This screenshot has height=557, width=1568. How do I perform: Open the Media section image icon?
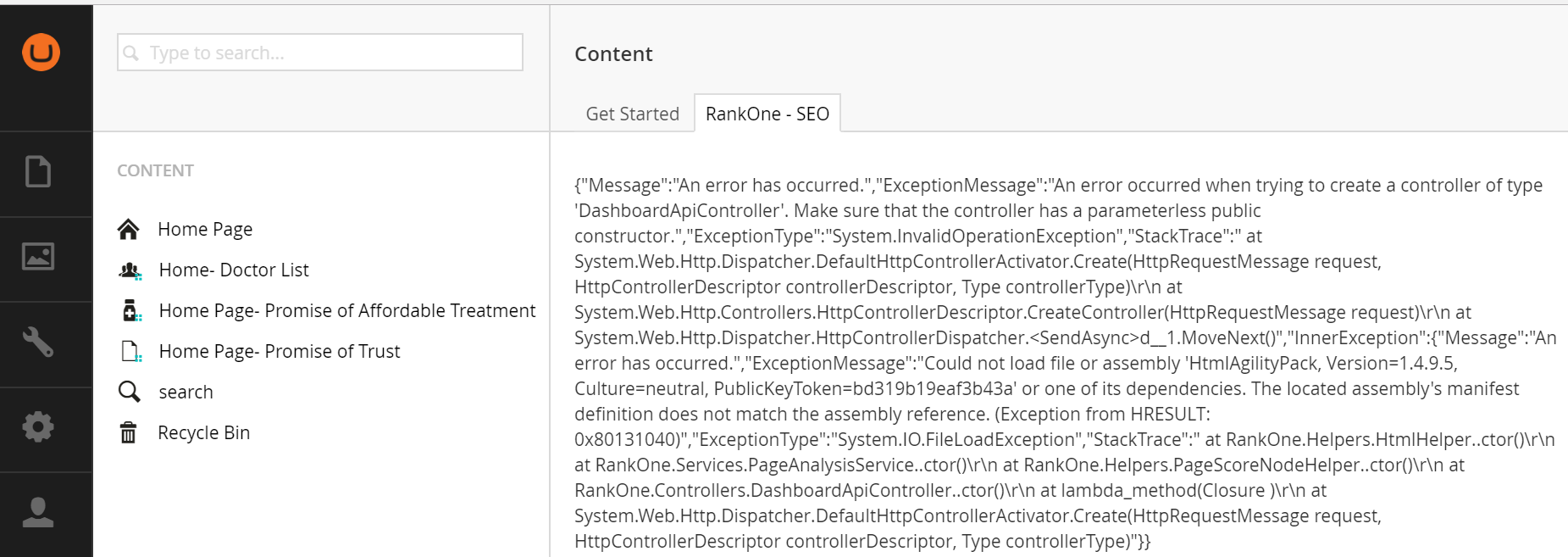[38, 256]
